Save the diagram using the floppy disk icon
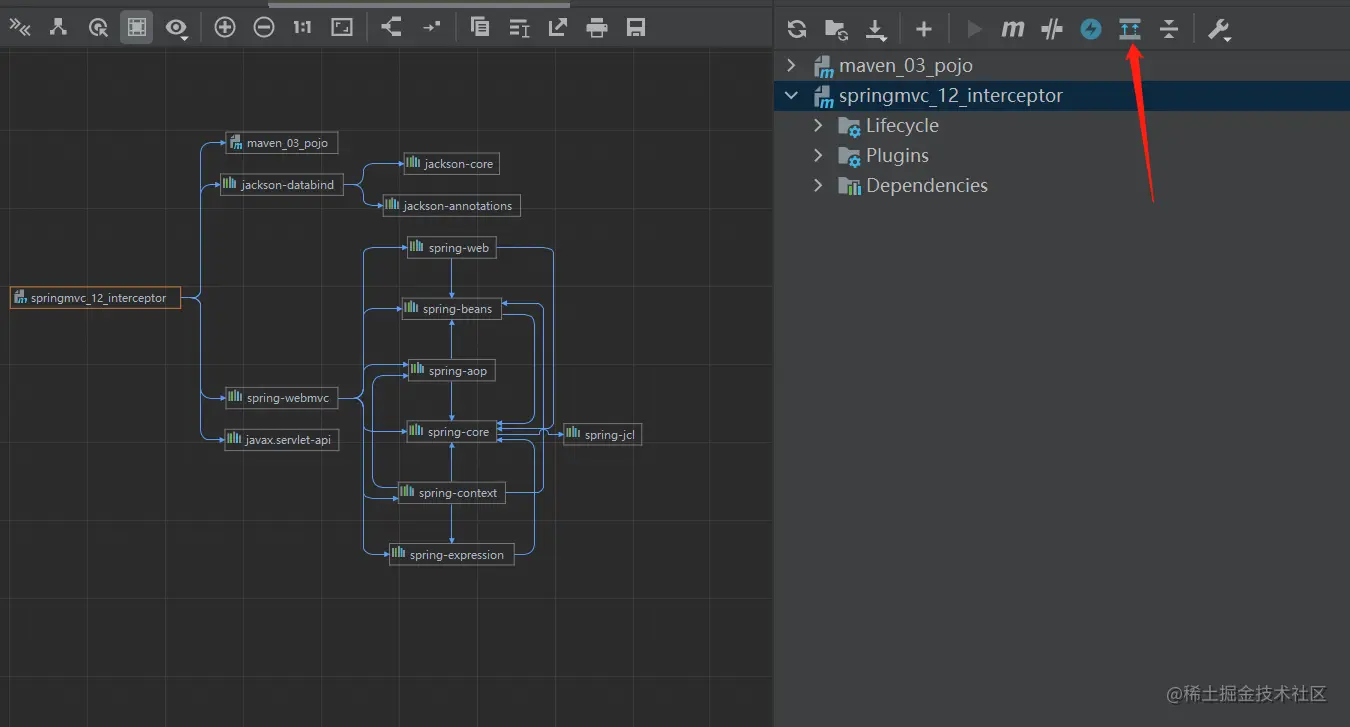Image resolution: width=1350 pixels, height=727 pixels. click(x=636, y=28)
